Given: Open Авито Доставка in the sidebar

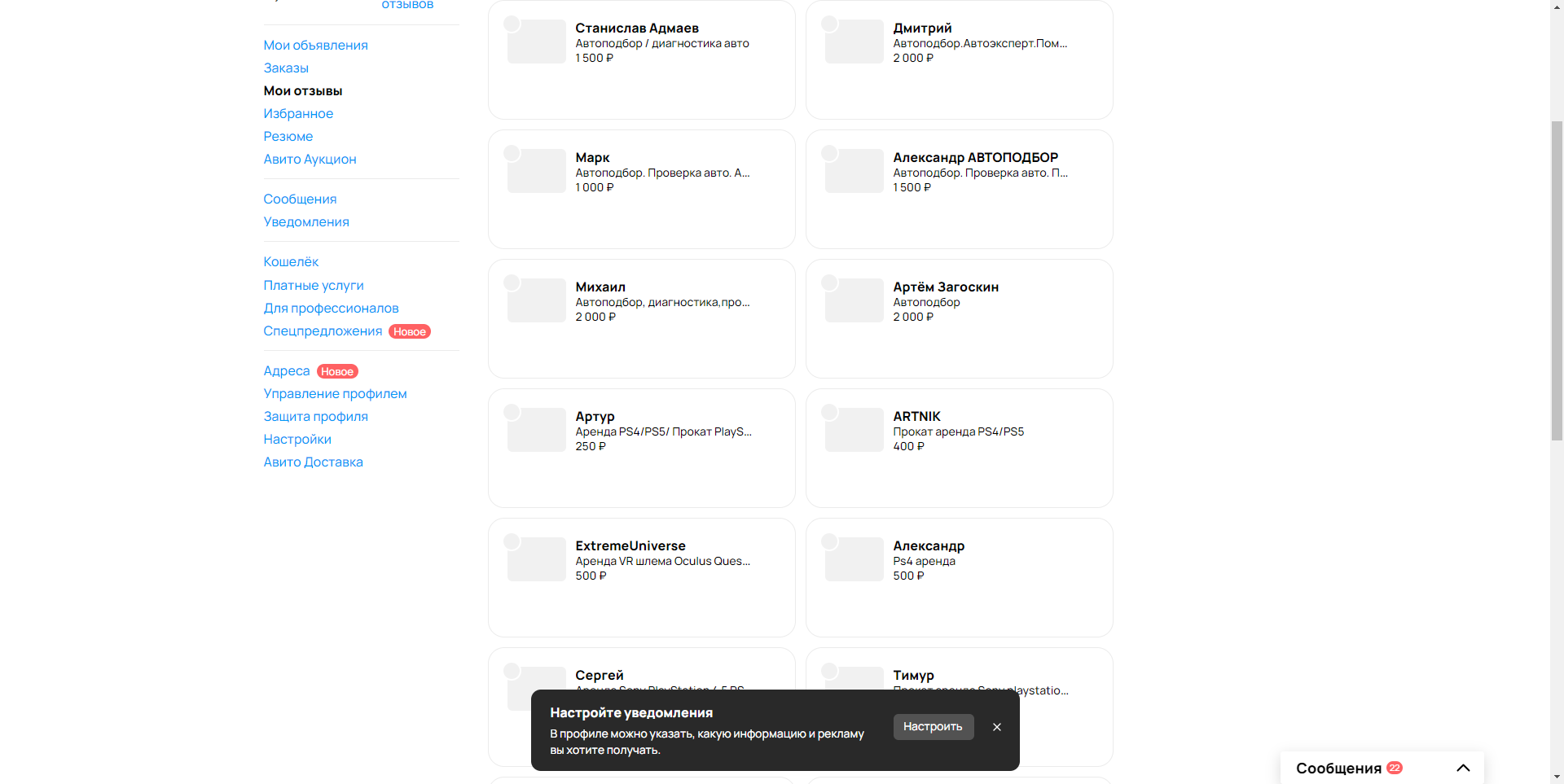Looking at the screenshot, I should tap(313, 462).
